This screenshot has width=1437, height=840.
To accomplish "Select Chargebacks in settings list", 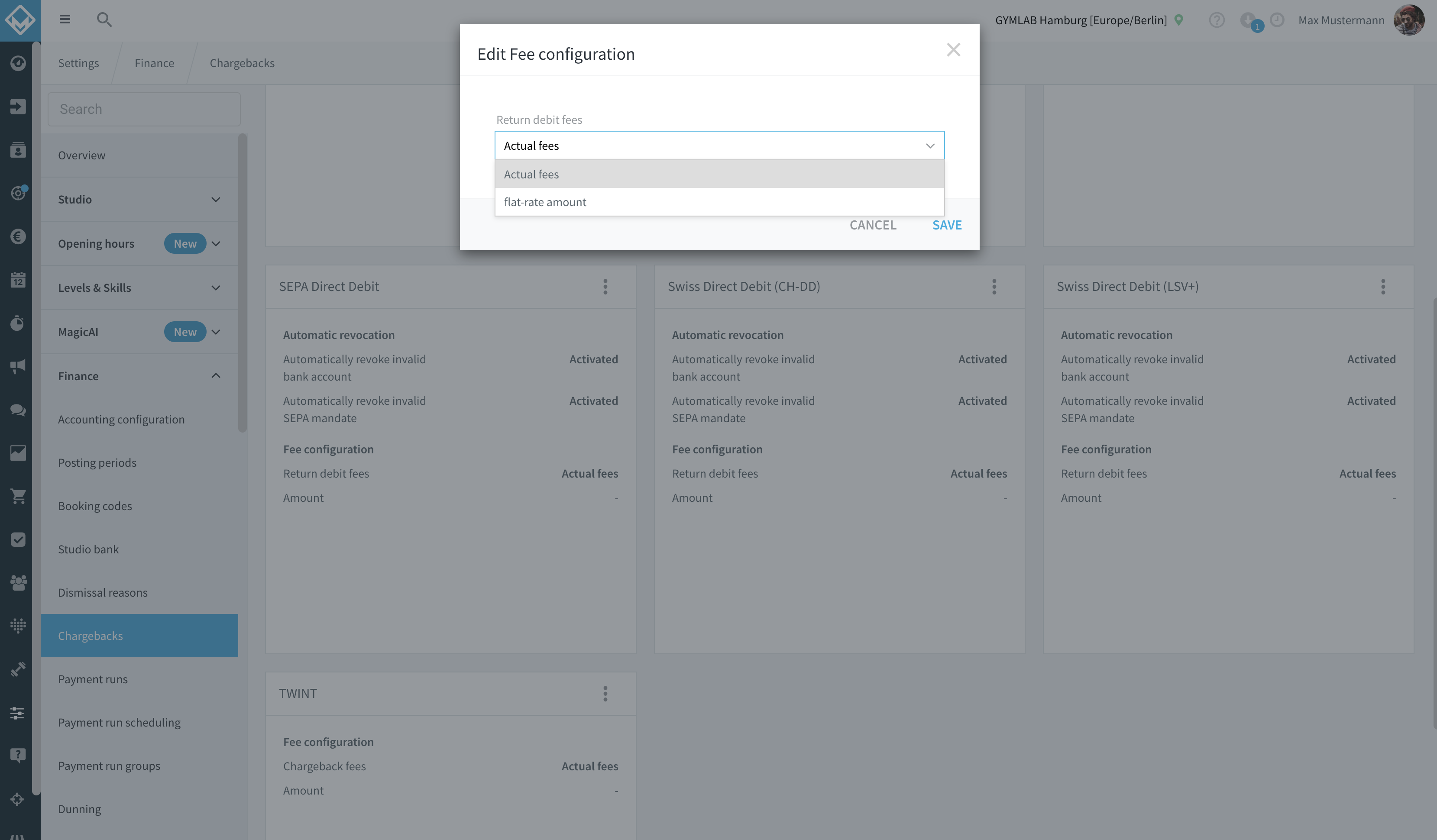I will tap(139, 636).
